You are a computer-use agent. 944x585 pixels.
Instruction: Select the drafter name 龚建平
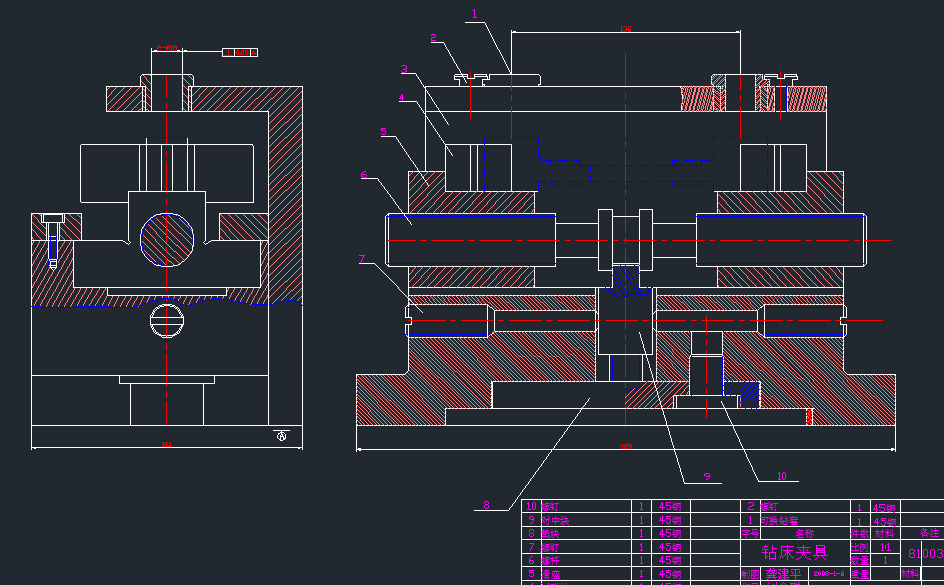pos(783,574)
